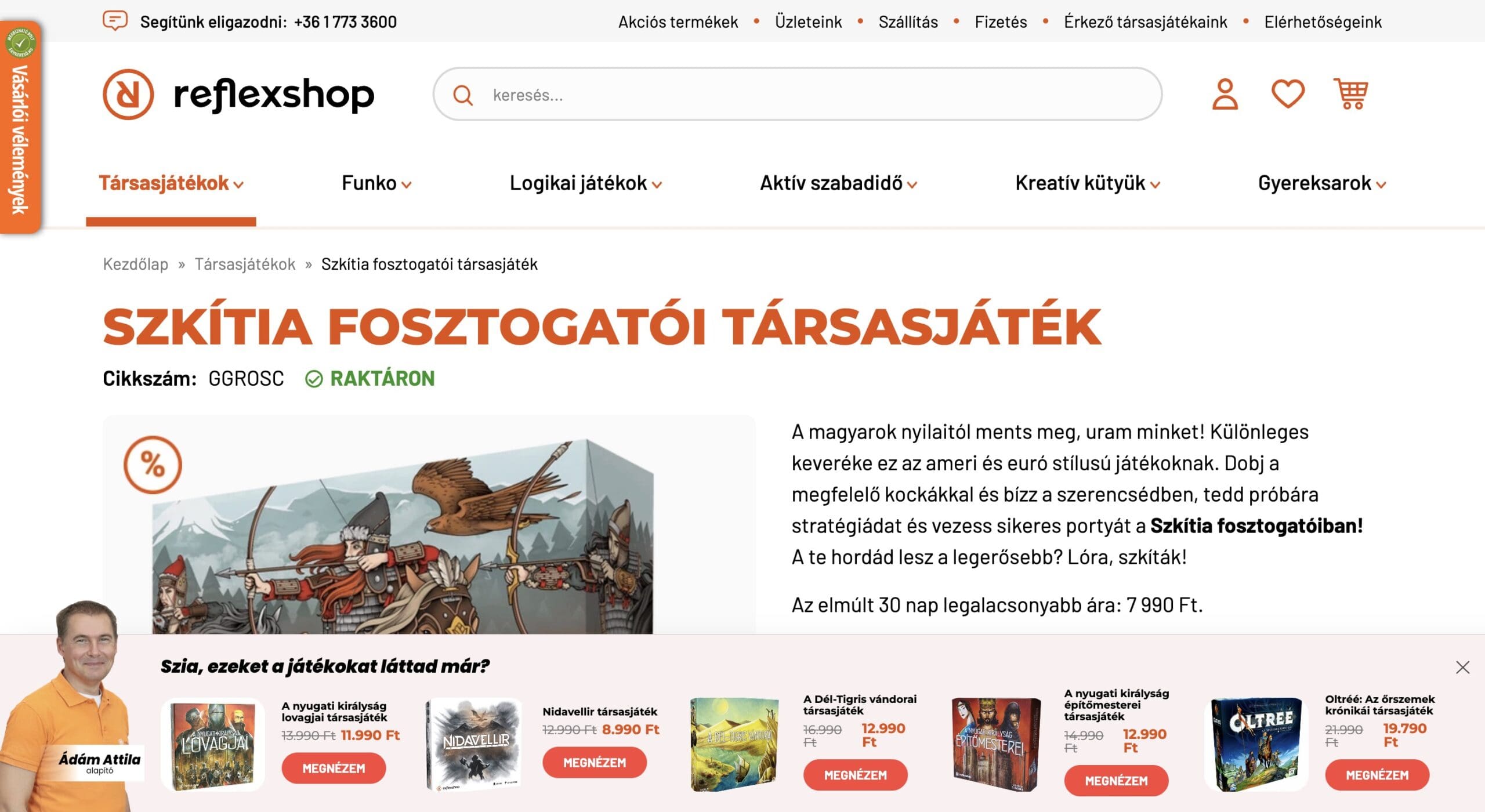
Task: Open the wishlist heart icon
Action: click(1288, 94)
